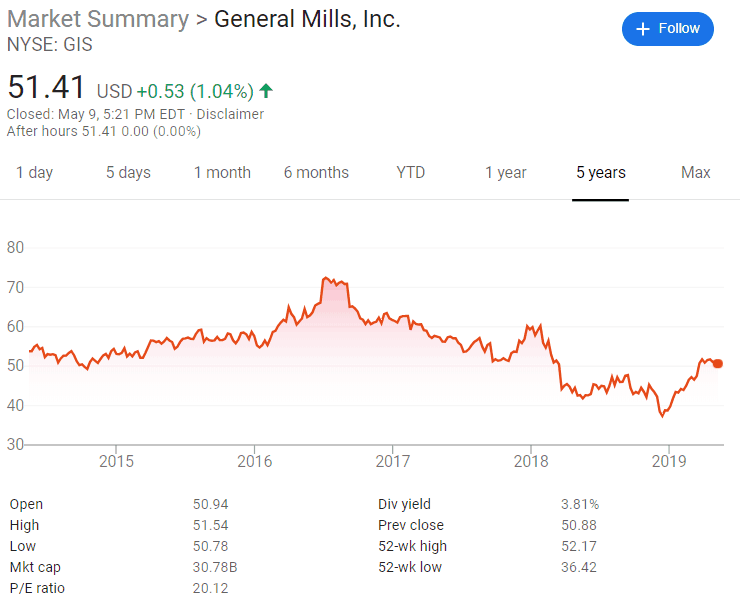Open the Disclaimer link
Screen dimensions: 740x602
click(230, 114)
